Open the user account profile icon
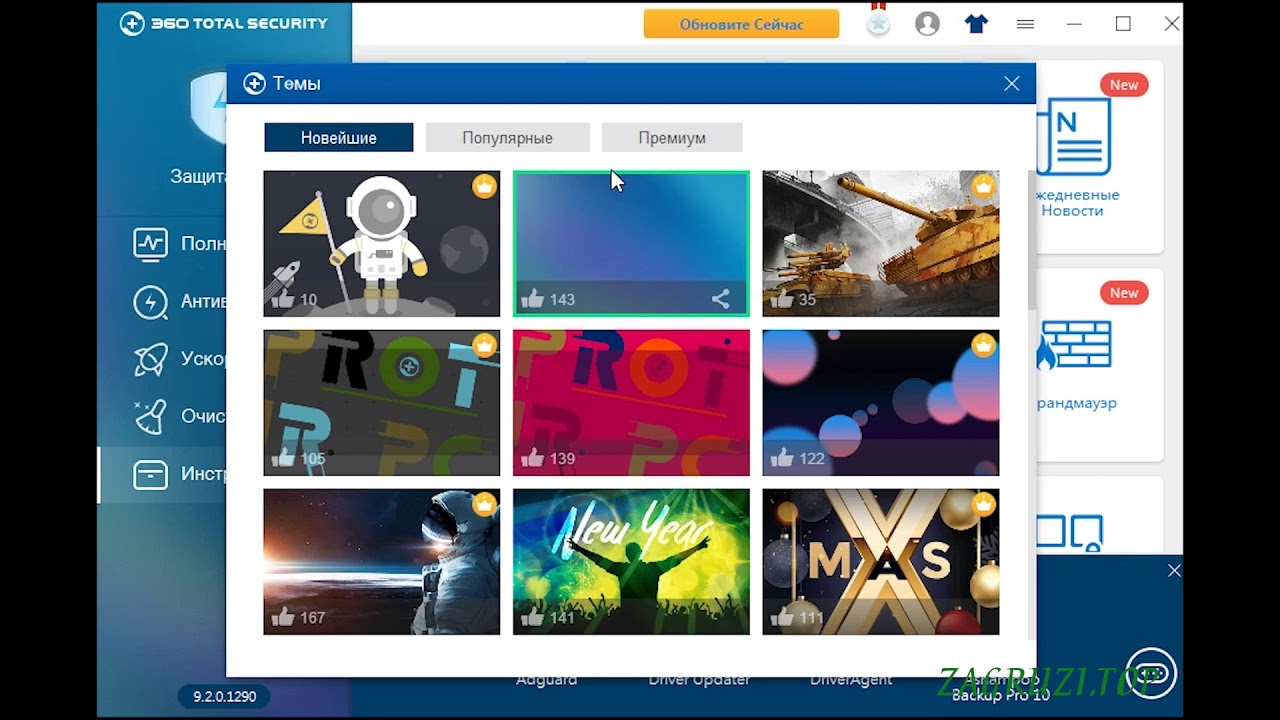 [x=927, y=24]
